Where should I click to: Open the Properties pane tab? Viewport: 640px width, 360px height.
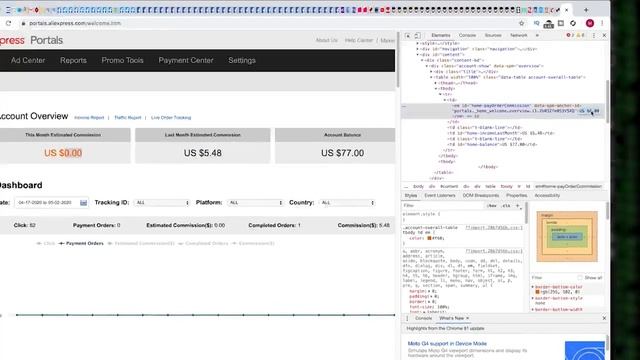coord(516,196)
